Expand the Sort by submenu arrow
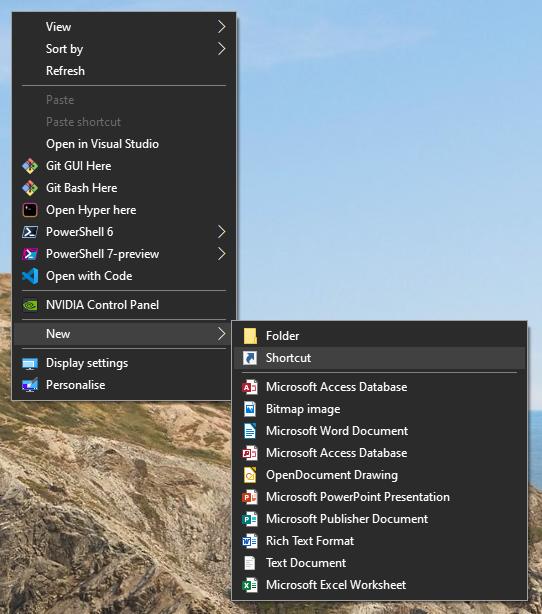This screenshot has height=614, width=542. (221, 49)
